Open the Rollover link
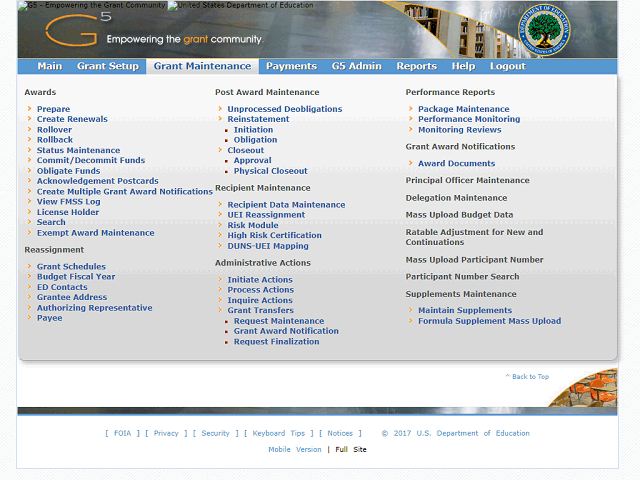 (x=54, y=130)
